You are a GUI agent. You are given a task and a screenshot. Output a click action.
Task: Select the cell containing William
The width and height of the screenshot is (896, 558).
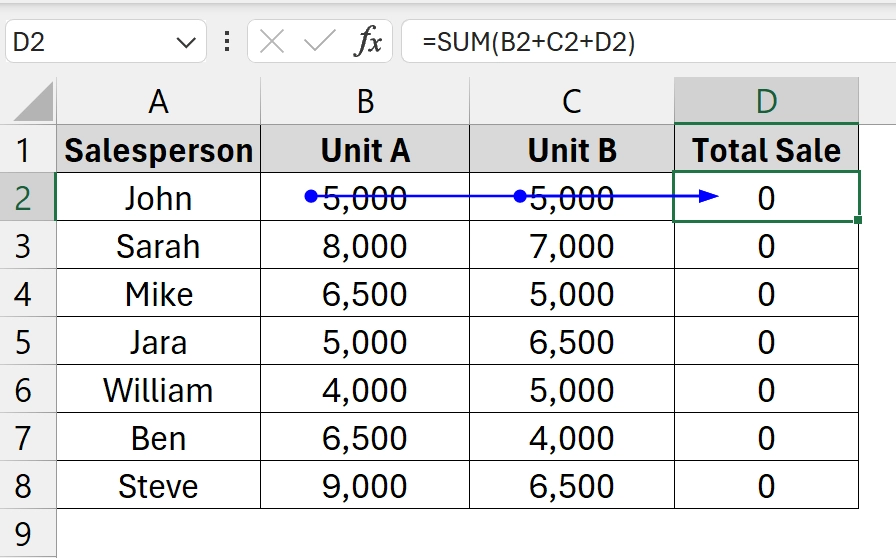[158, 389]
